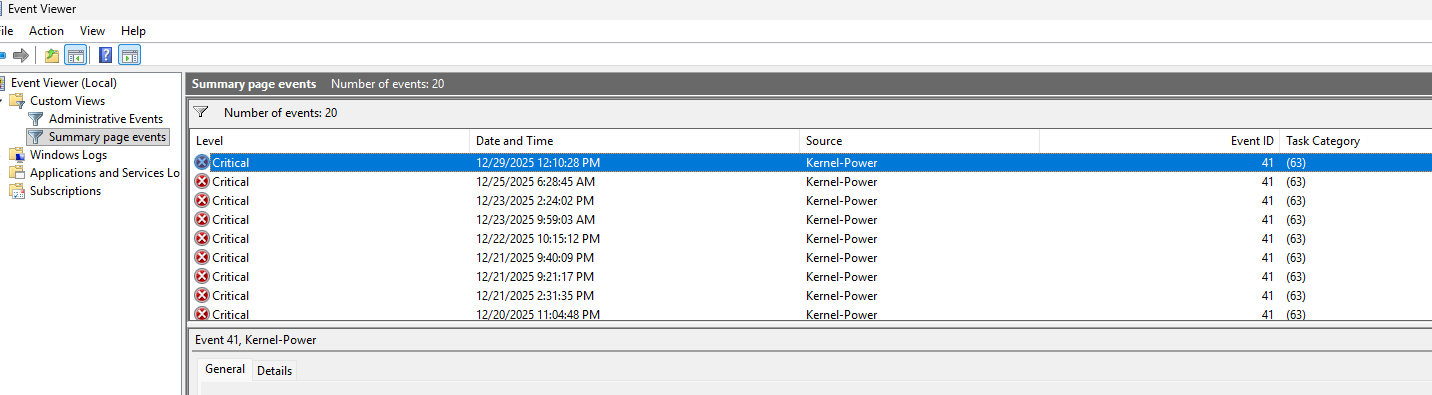Screen dimensions: 1432x395
Task: Click the Critical icon for 12/22/2025 10:15:12 PM event
Action: click(x=202, y=238)
